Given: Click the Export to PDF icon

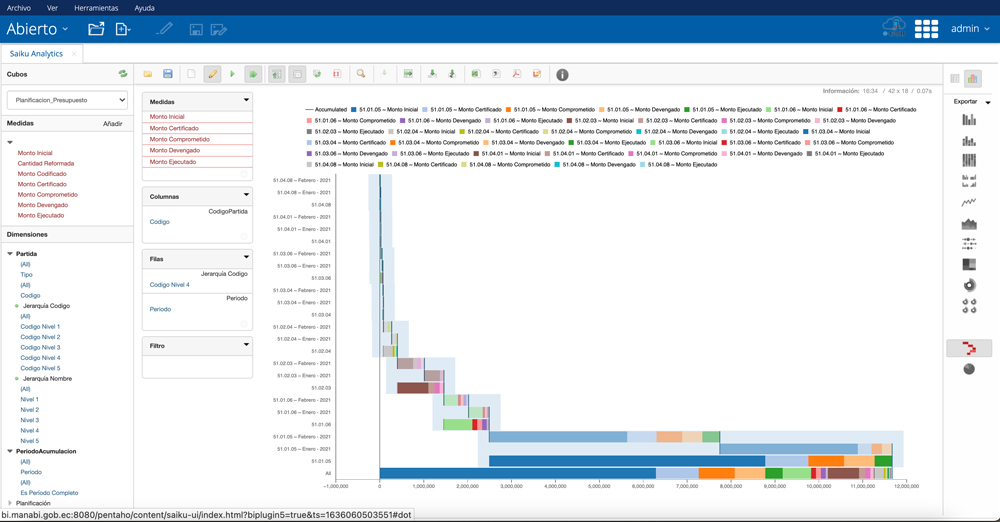Looking at the screenshot, I should pos(517,75).
